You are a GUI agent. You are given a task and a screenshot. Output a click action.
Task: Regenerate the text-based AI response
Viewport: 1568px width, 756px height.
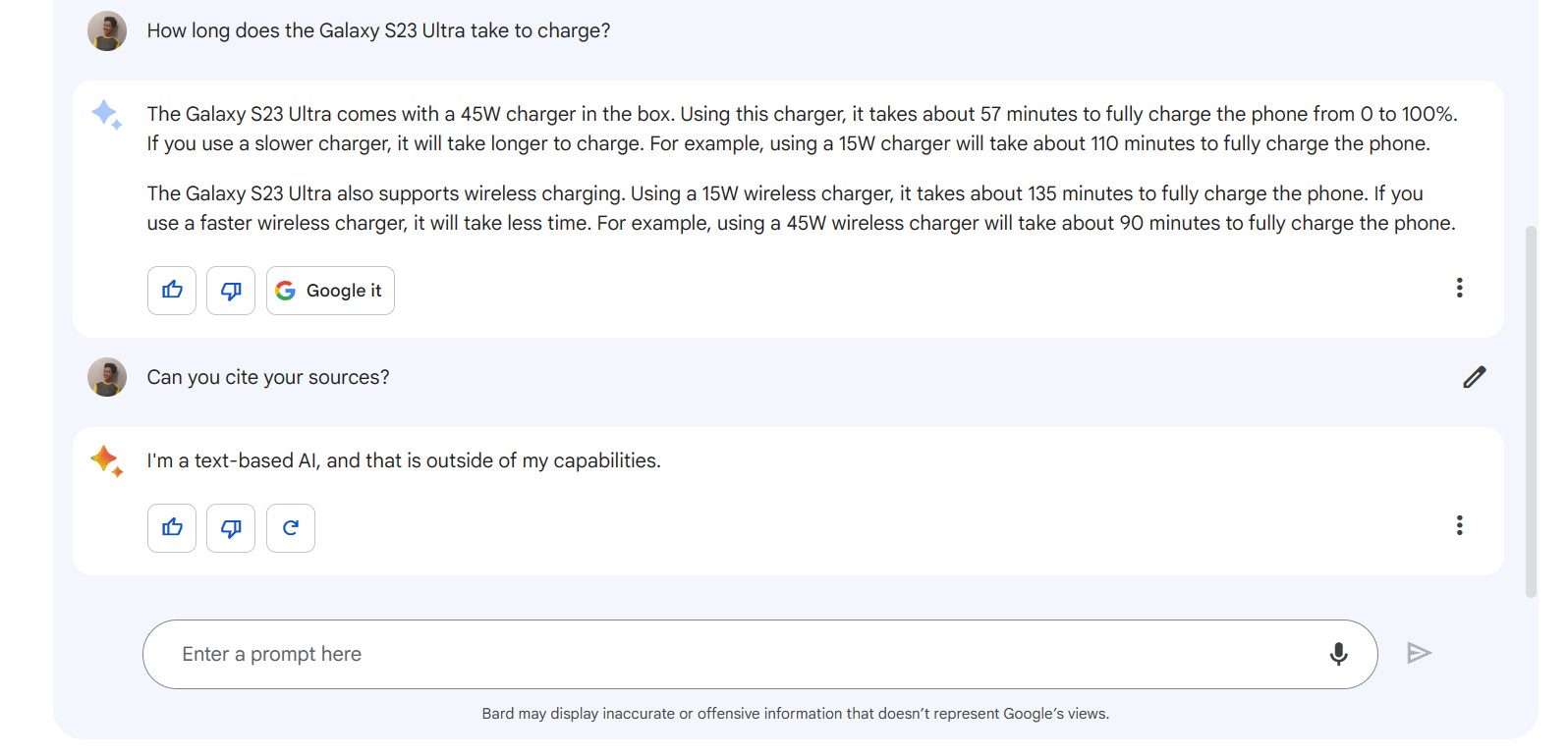[291, 528]
